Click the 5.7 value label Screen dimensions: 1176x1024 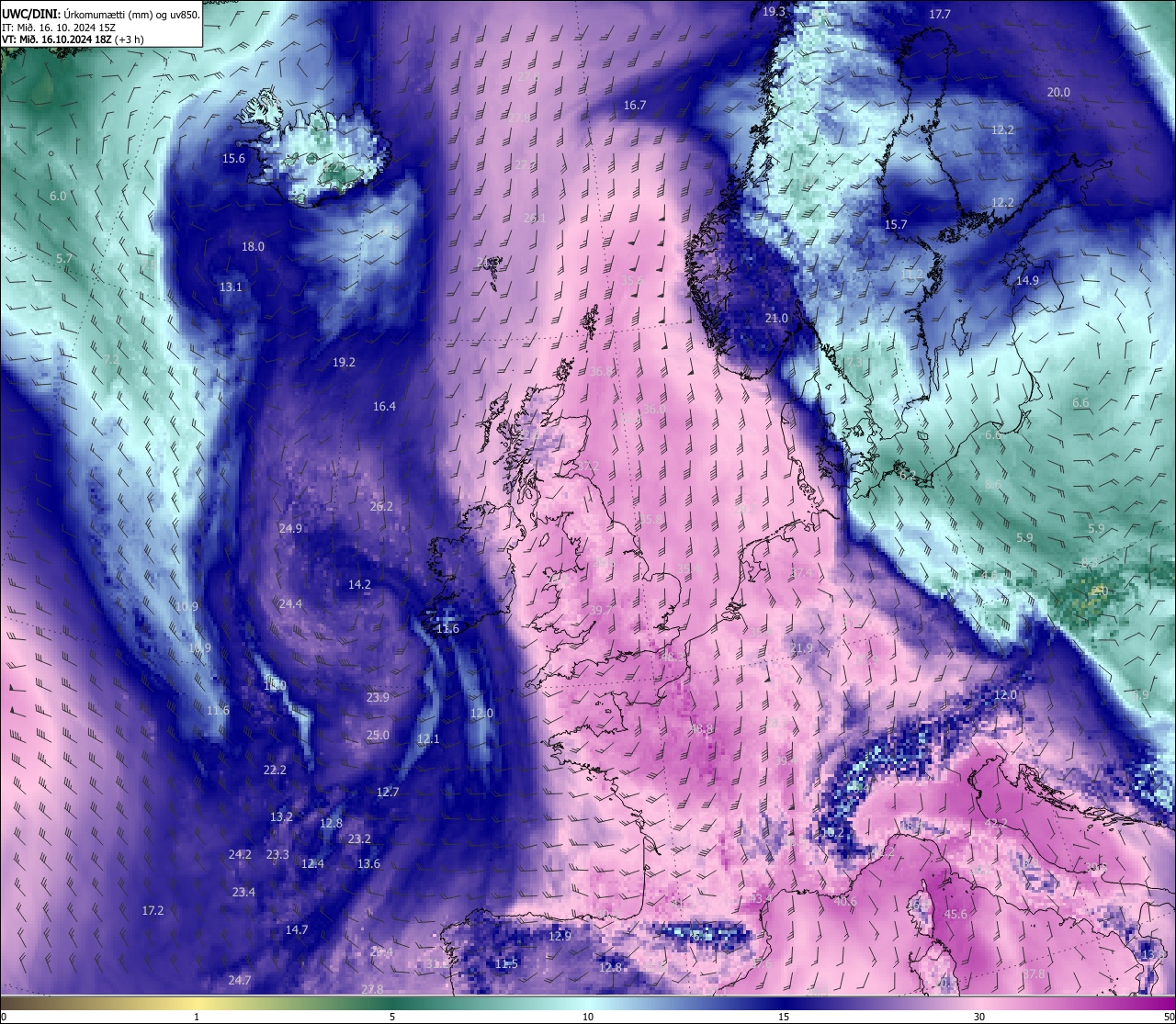[x=64, y=259]
